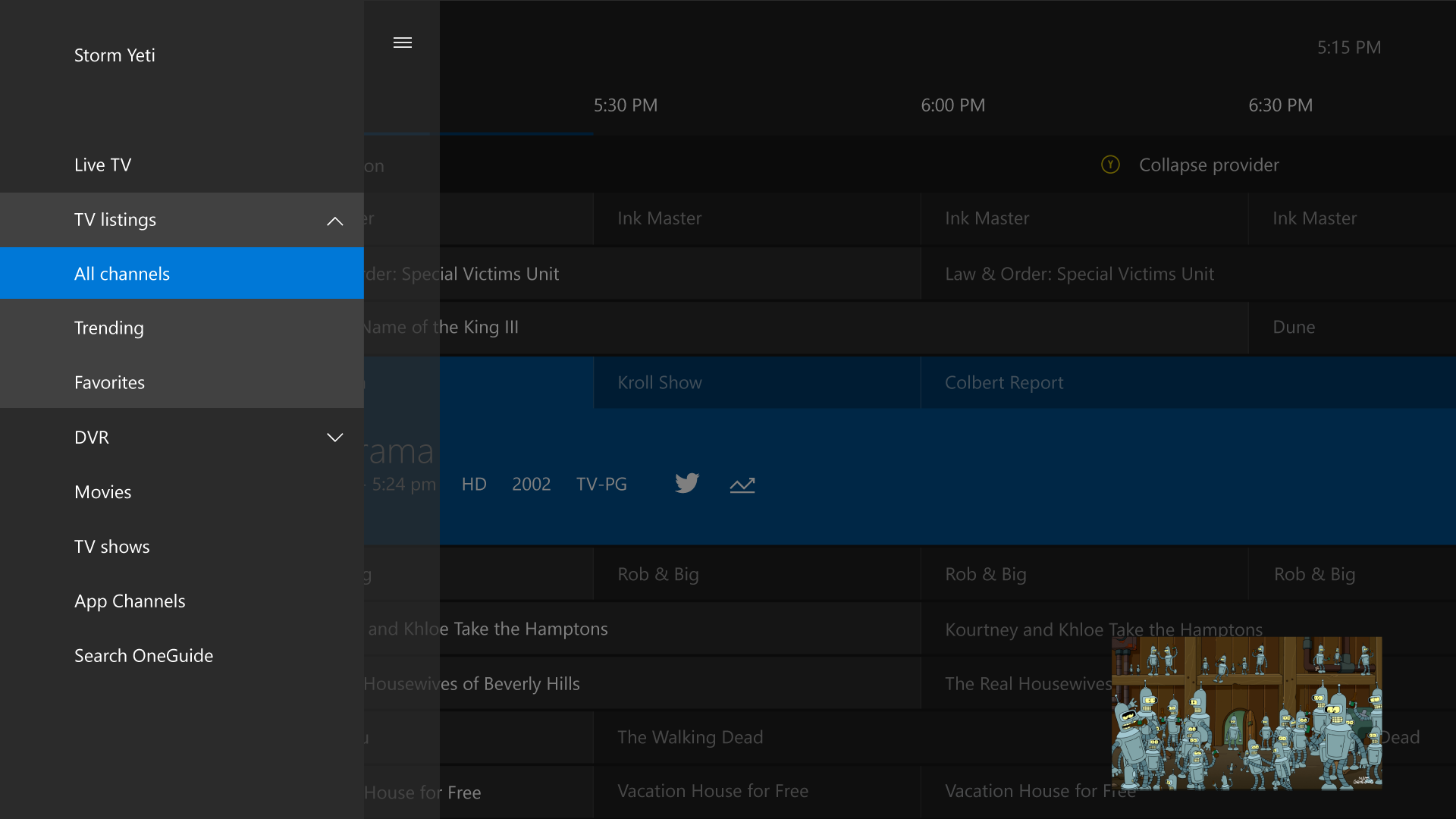This screenshot has height=819, width=1456.
Task: Open Trending listings
Action: point(109,328)
